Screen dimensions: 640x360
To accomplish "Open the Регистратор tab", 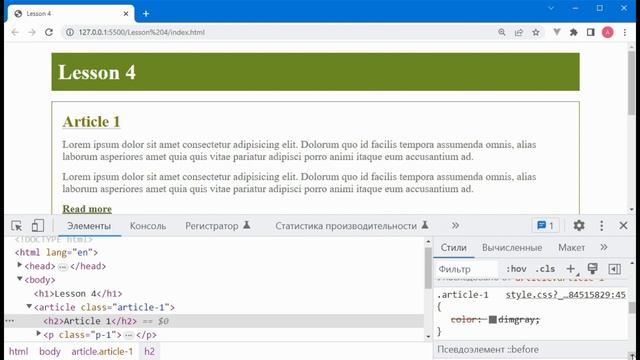I will click(218, 226).
